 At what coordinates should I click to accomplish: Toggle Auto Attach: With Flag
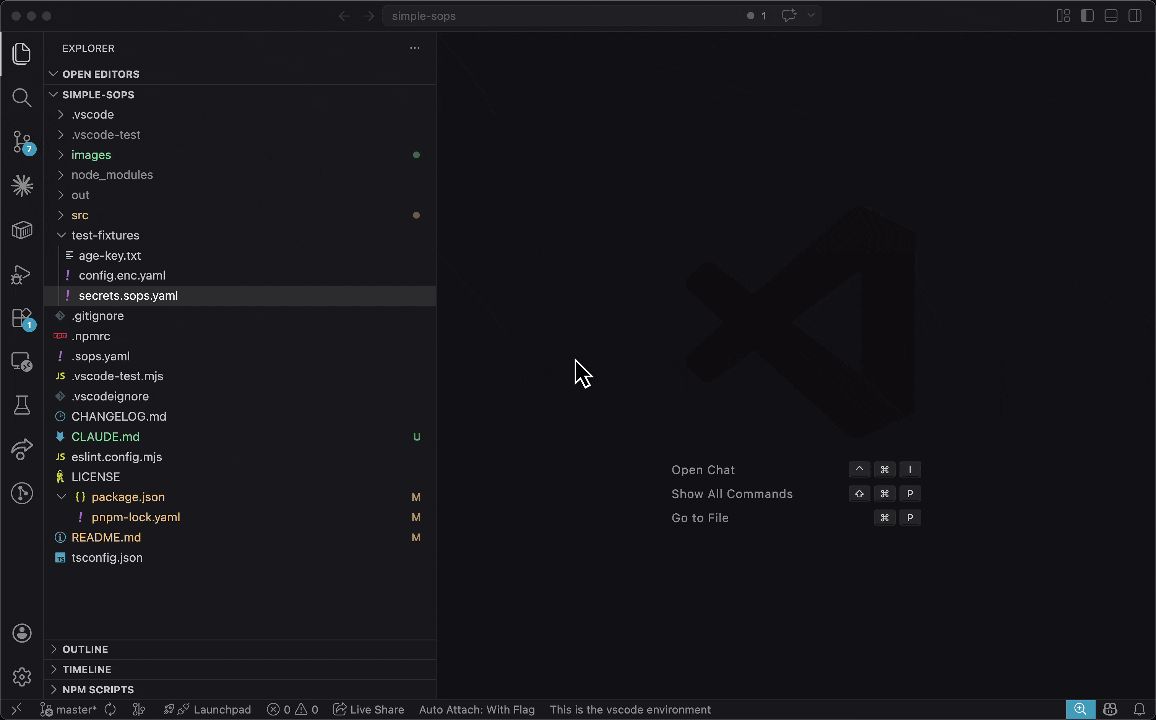[477, 710]
